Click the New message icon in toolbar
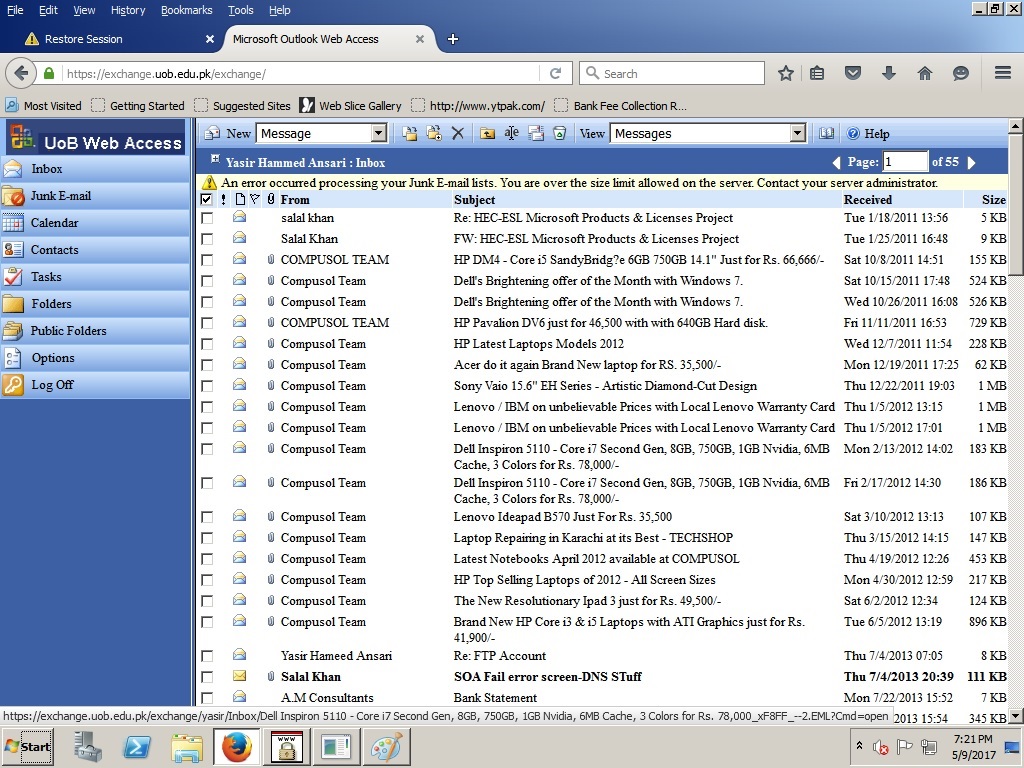Screen dimensions: 1024x768 coord(212,133)
